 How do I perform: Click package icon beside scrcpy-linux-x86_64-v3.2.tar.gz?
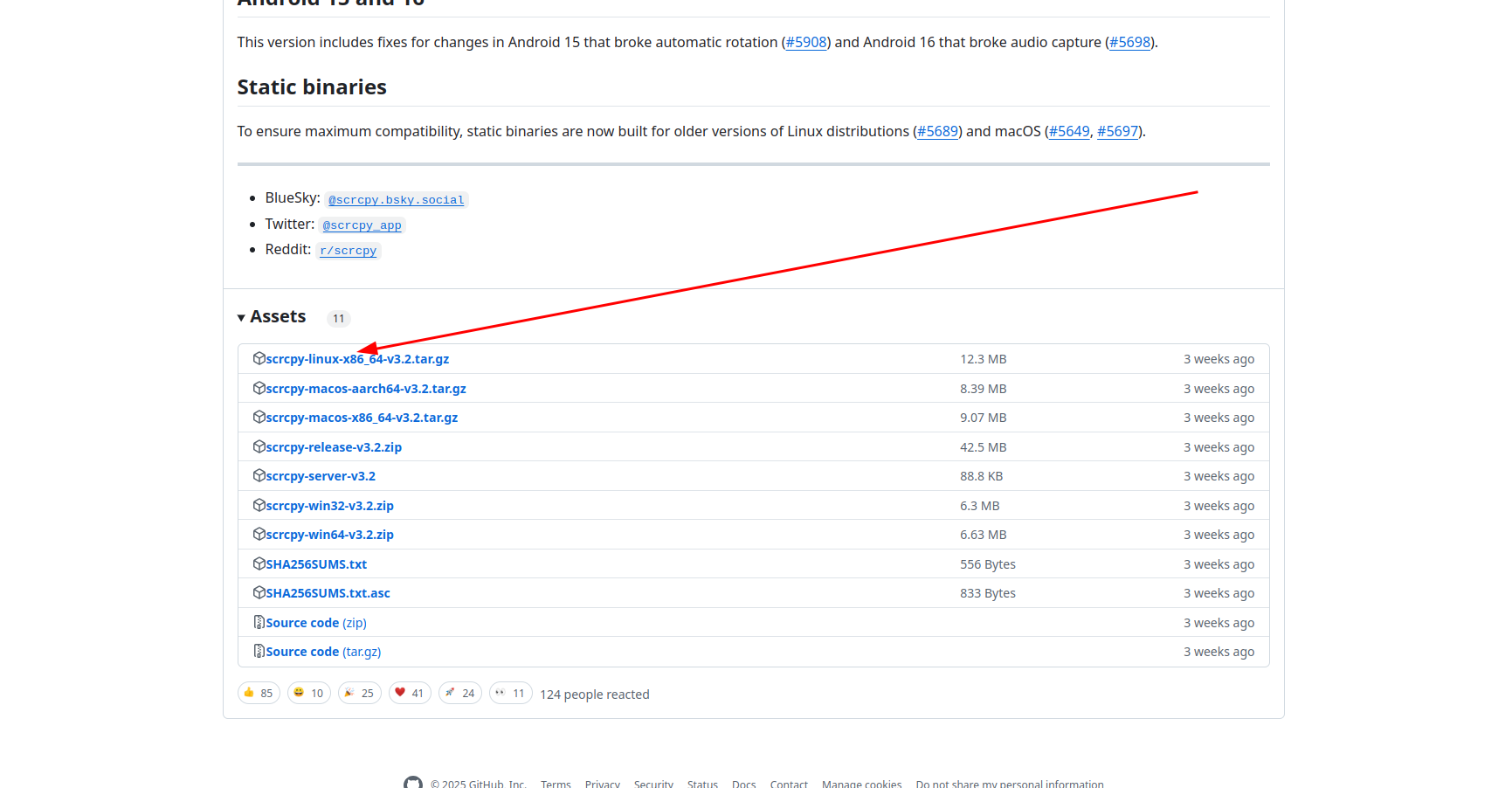coord(259,358)
